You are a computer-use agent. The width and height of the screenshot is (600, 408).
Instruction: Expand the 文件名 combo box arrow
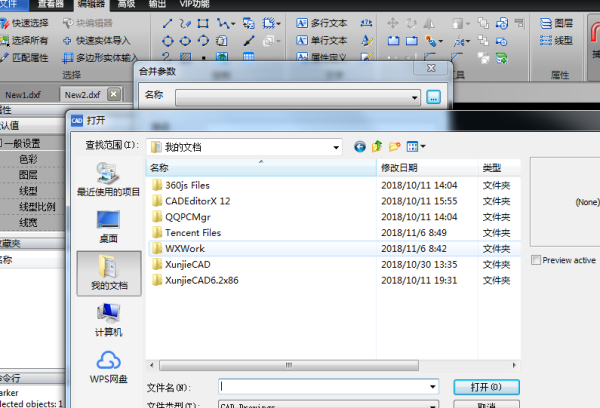coord(432,387)
